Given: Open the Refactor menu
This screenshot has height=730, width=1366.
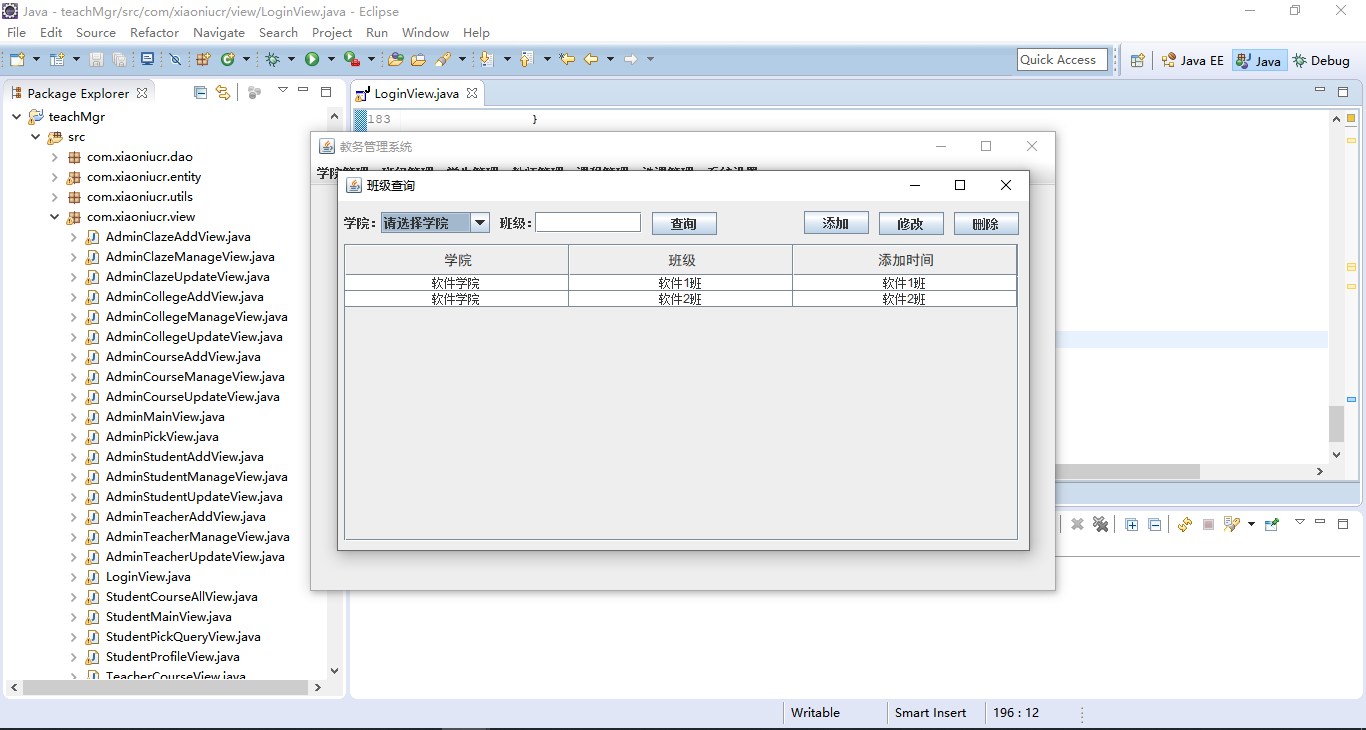Looking at the screenshot, I should [x=154, y=32].
